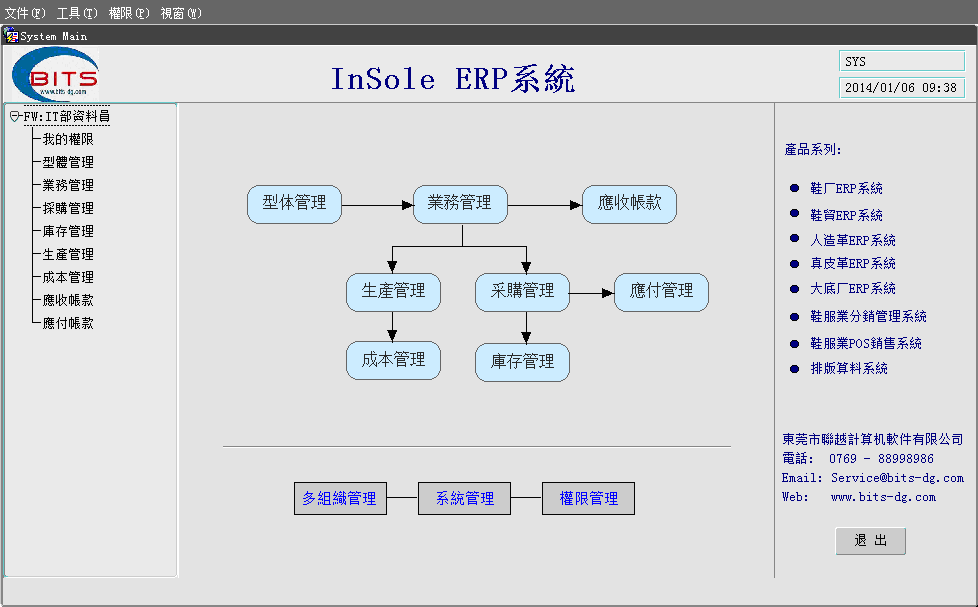Viewport: 978px width, 607px height.
Task: Select 採購管理 in the sidebar tree
Action: [68, 208]
